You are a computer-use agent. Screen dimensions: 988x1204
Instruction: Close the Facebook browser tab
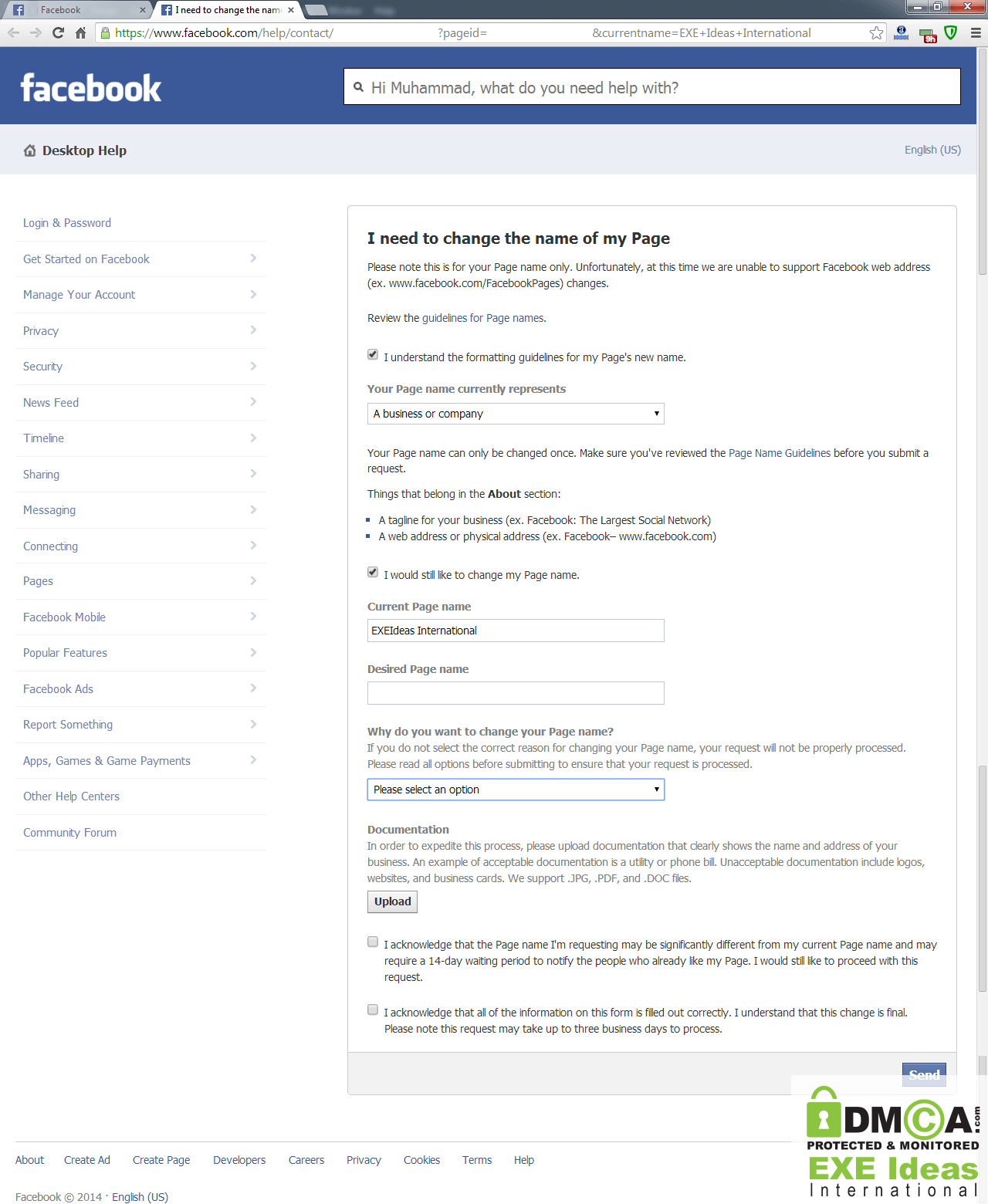143,10
